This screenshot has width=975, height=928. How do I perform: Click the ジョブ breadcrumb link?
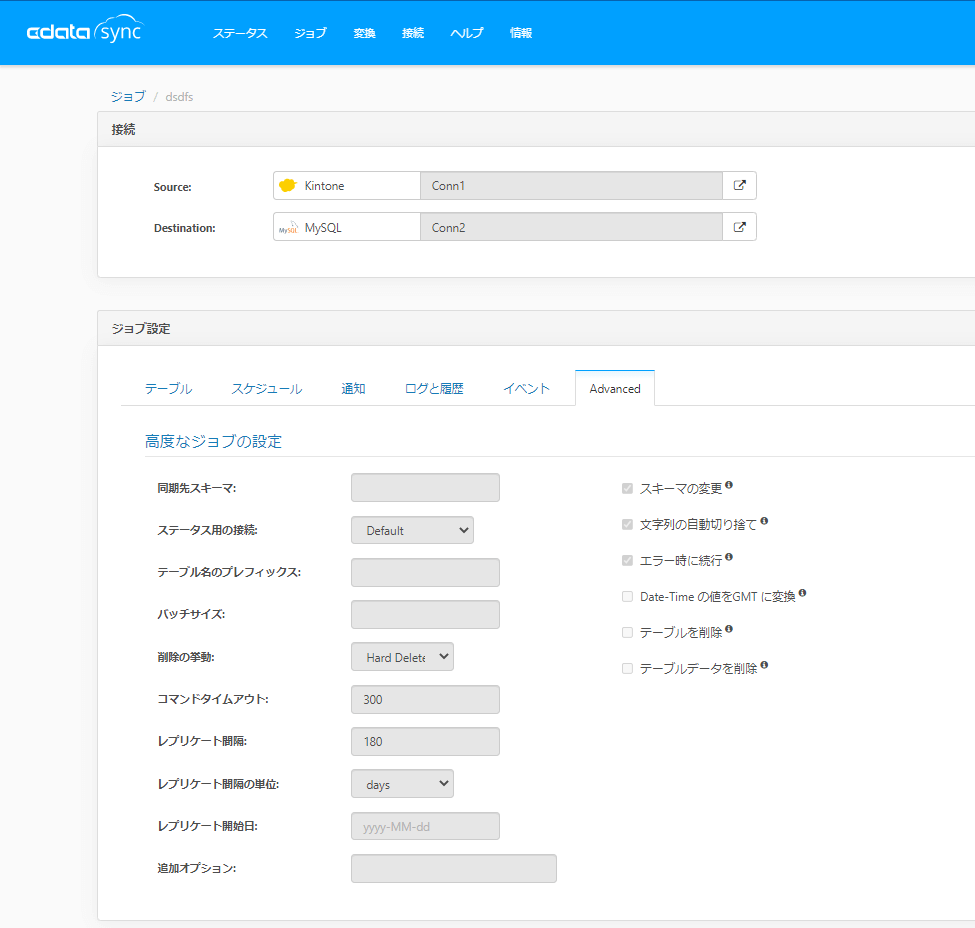click(x=127, y=96)
